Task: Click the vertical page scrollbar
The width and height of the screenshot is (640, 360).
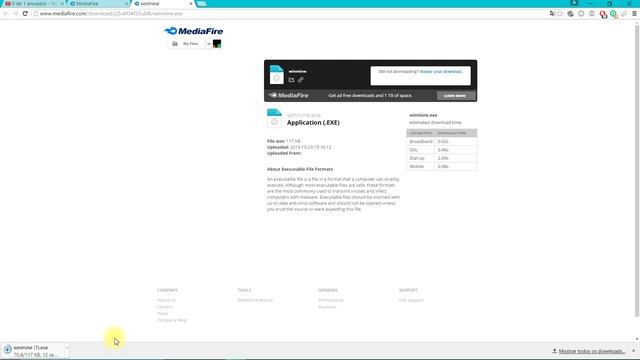Action: (637, 171)
